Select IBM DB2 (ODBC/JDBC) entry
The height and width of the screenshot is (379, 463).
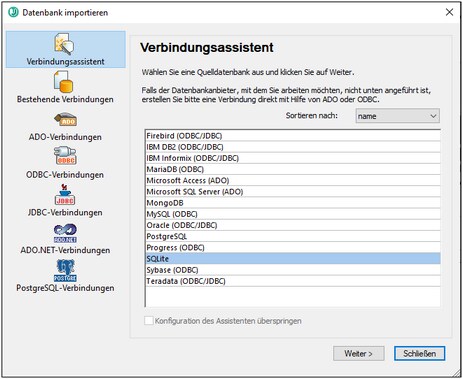(x=293, y=147)
